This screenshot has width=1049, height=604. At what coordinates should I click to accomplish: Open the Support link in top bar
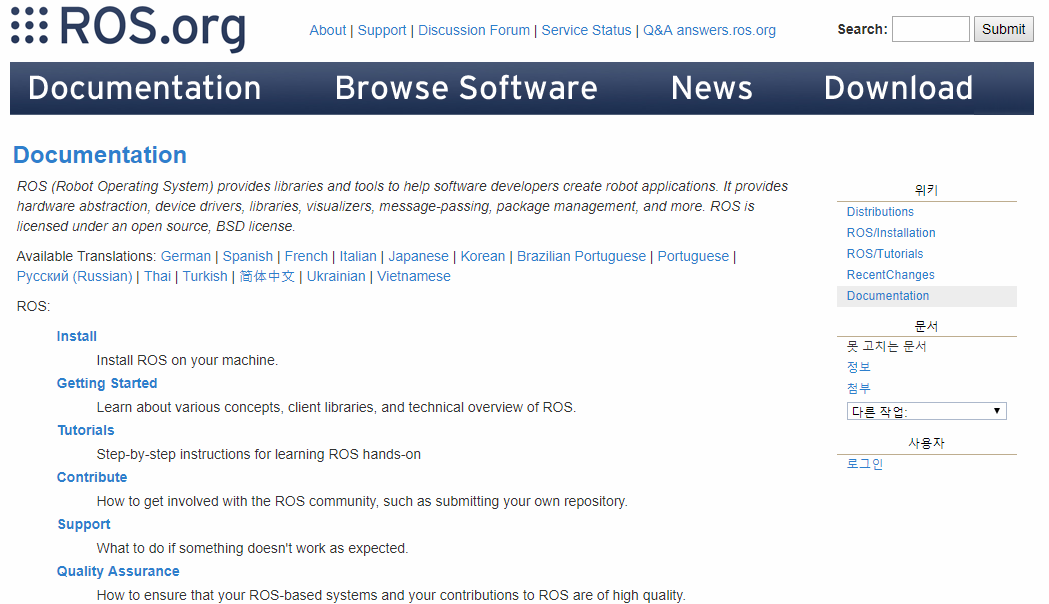(381, 30)
